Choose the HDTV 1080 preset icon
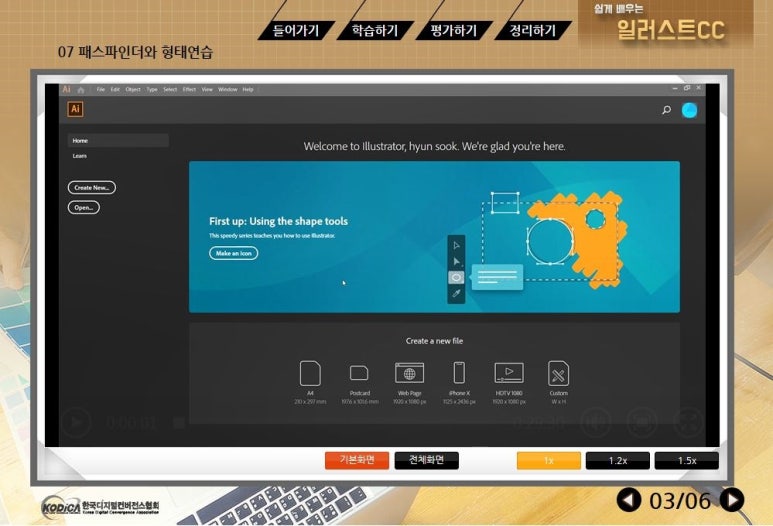 [509, 373]
